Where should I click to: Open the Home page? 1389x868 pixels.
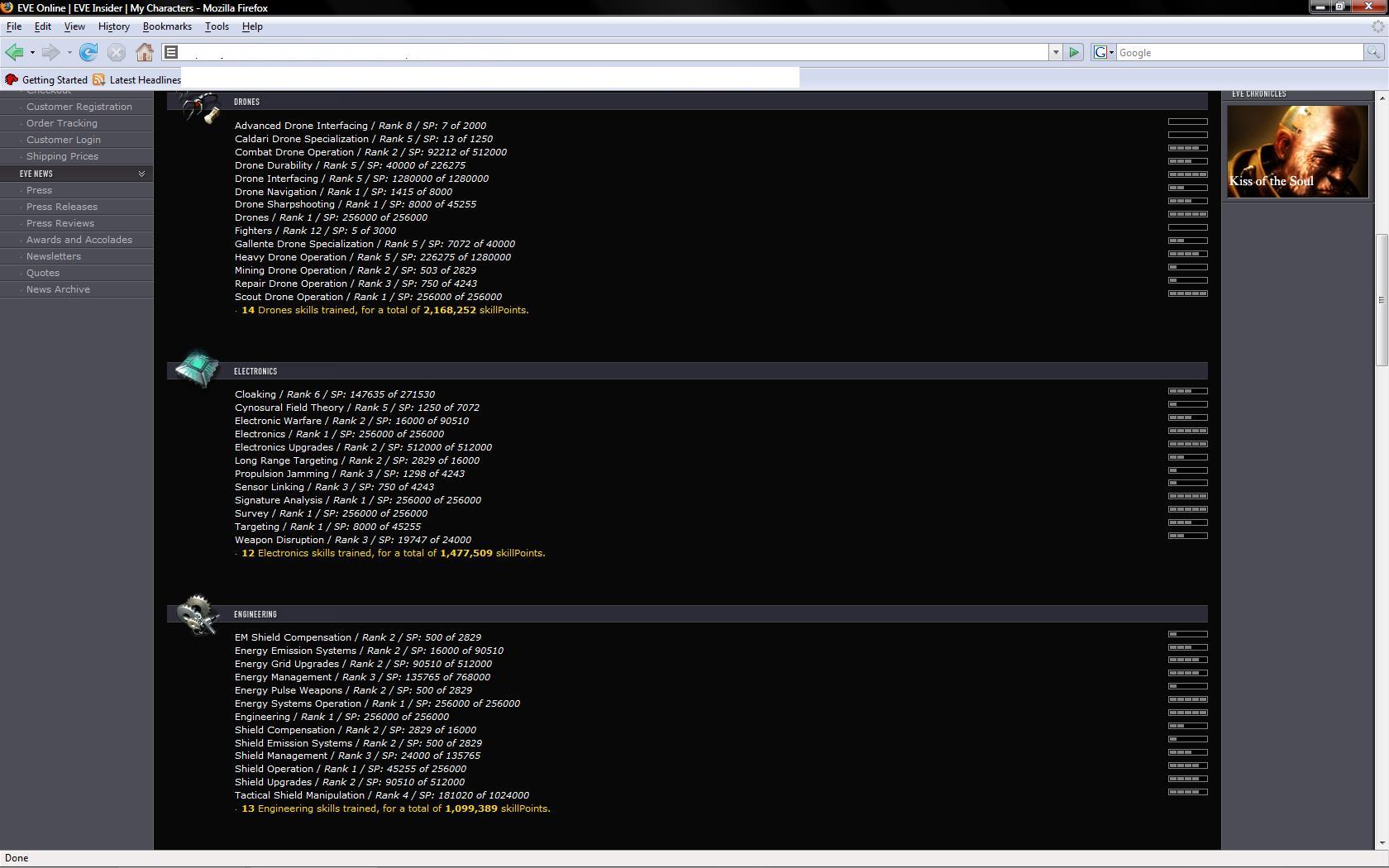tap(145, 53)
